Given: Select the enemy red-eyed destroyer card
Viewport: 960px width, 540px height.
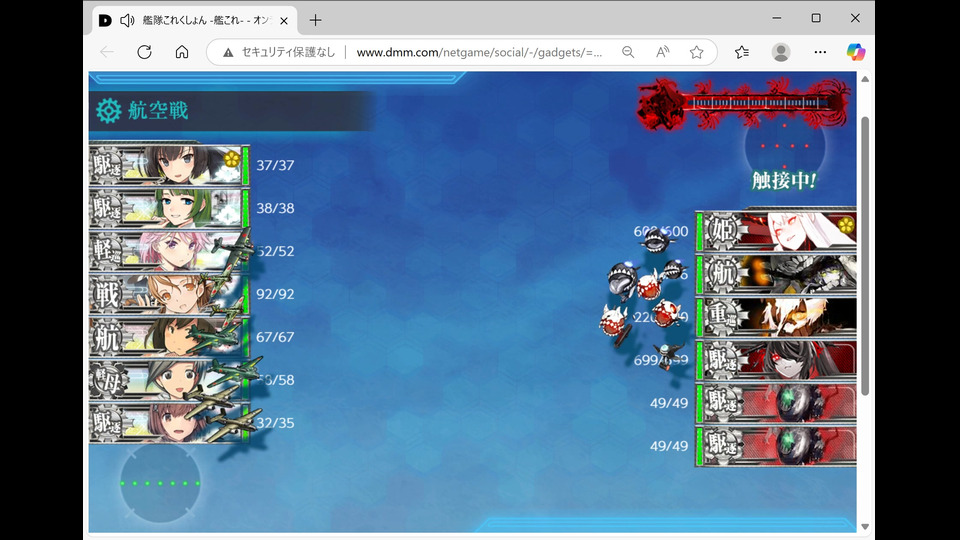Looking at the screenshot, I should pyautogui.click(x=776, y=359).
